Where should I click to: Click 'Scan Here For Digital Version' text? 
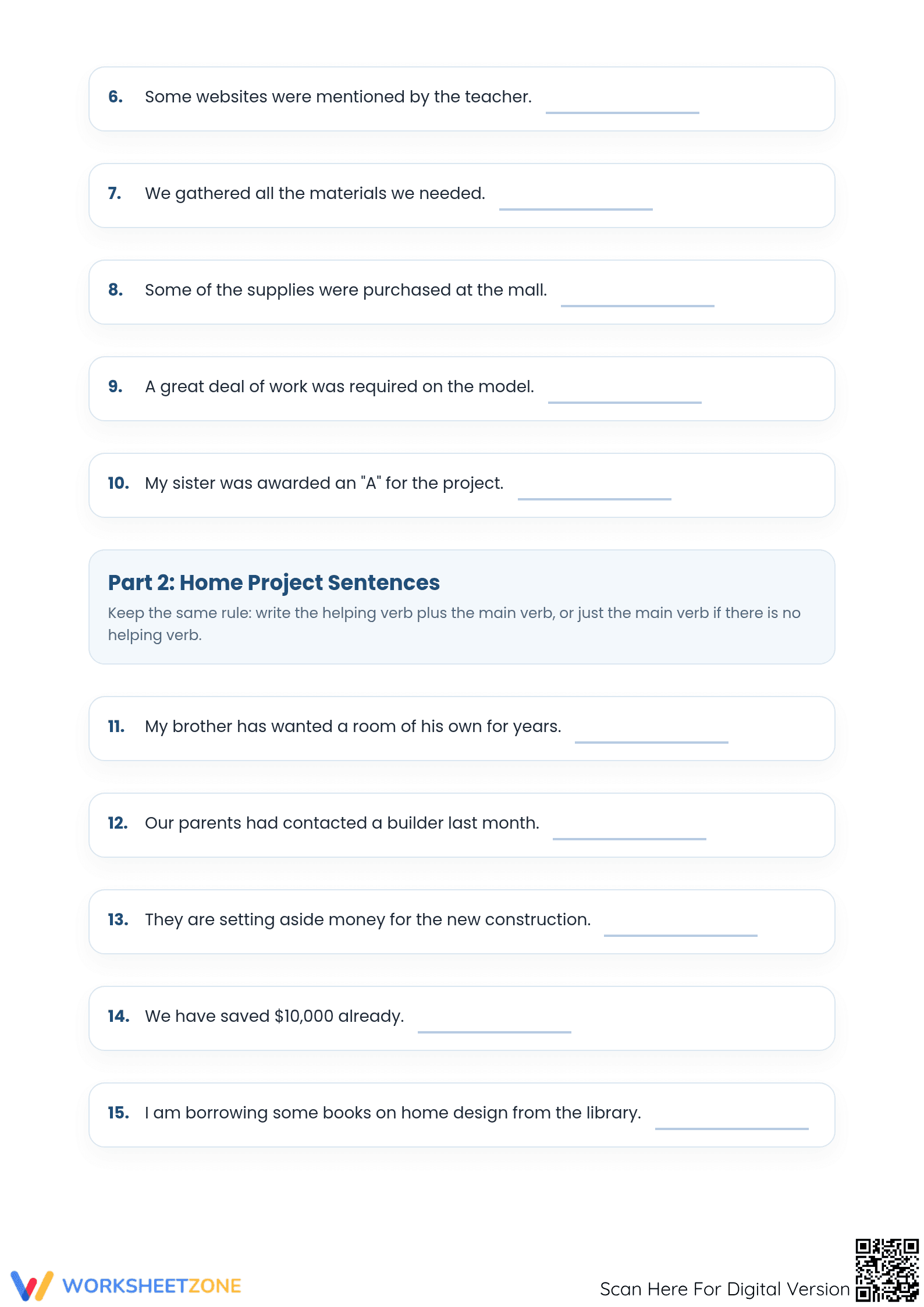[724, 1289]
